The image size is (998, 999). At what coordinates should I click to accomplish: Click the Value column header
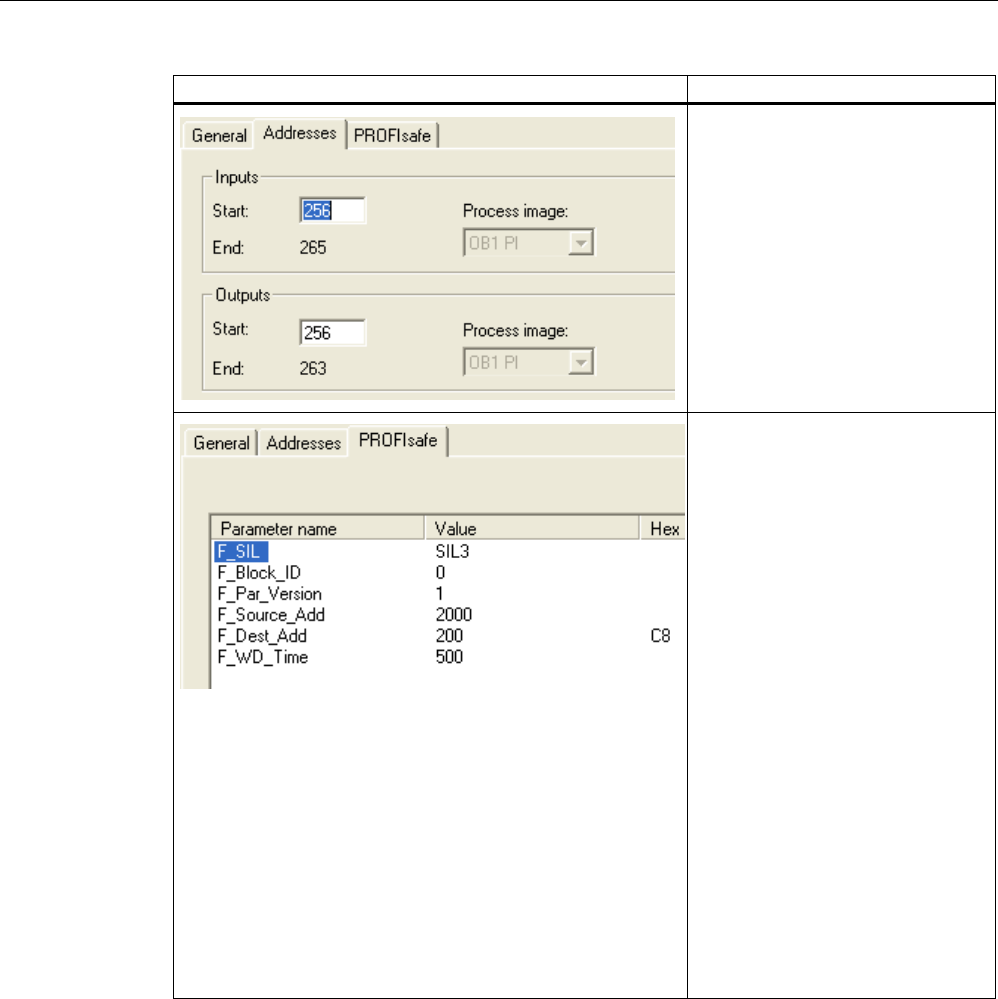[532, 528]
